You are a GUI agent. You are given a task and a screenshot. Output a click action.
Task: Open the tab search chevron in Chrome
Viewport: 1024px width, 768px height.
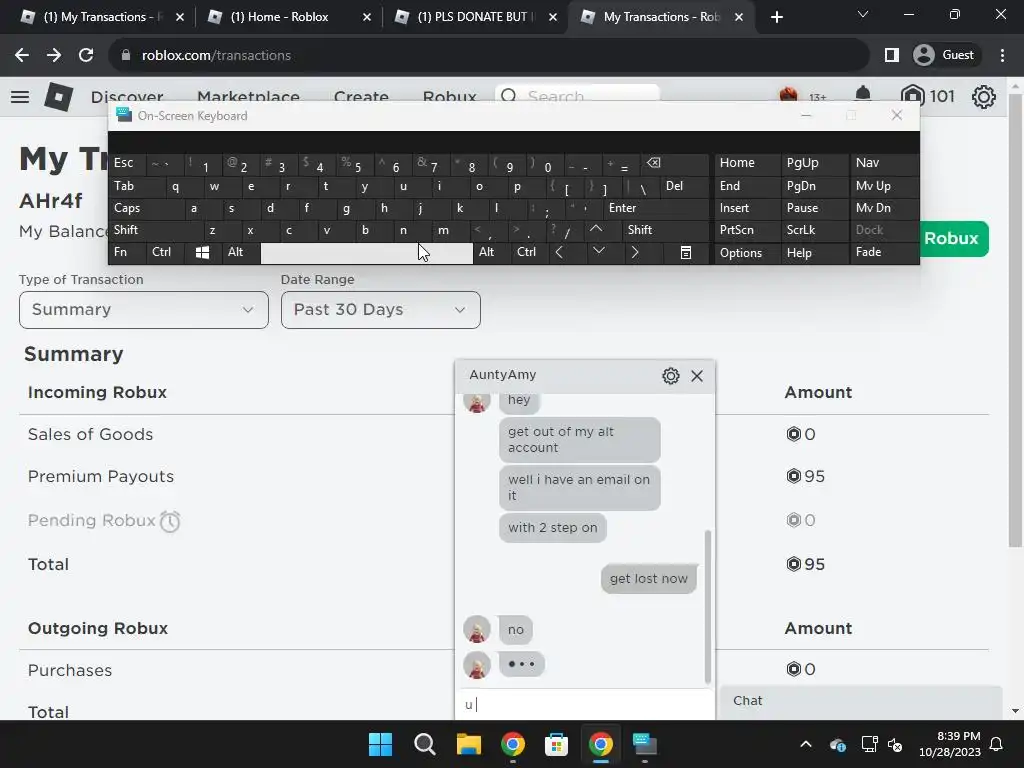tap(863, 14)
